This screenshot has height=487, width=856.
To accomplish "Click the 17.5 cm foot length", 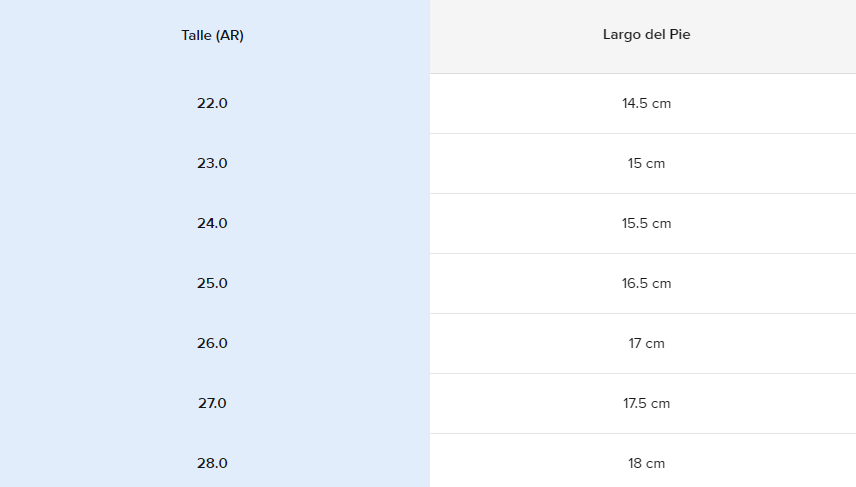I will click(646, 403).
